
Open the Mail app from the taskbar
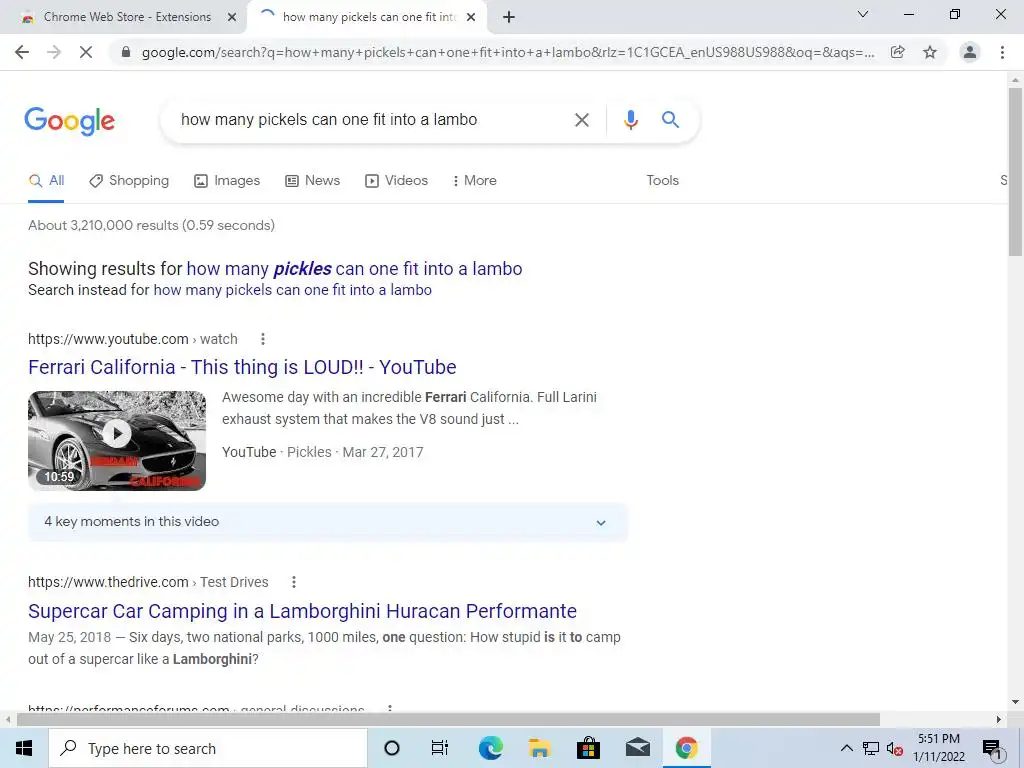[x=637, y=748]
